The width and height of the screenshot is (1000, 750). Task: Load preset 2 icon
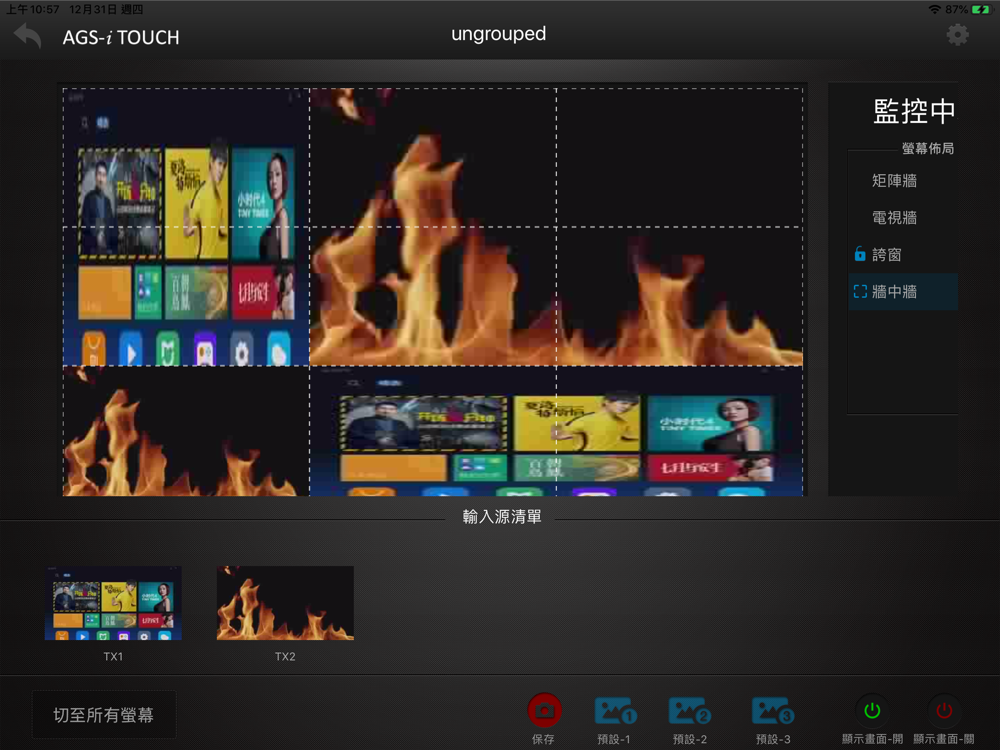(690, 711)
